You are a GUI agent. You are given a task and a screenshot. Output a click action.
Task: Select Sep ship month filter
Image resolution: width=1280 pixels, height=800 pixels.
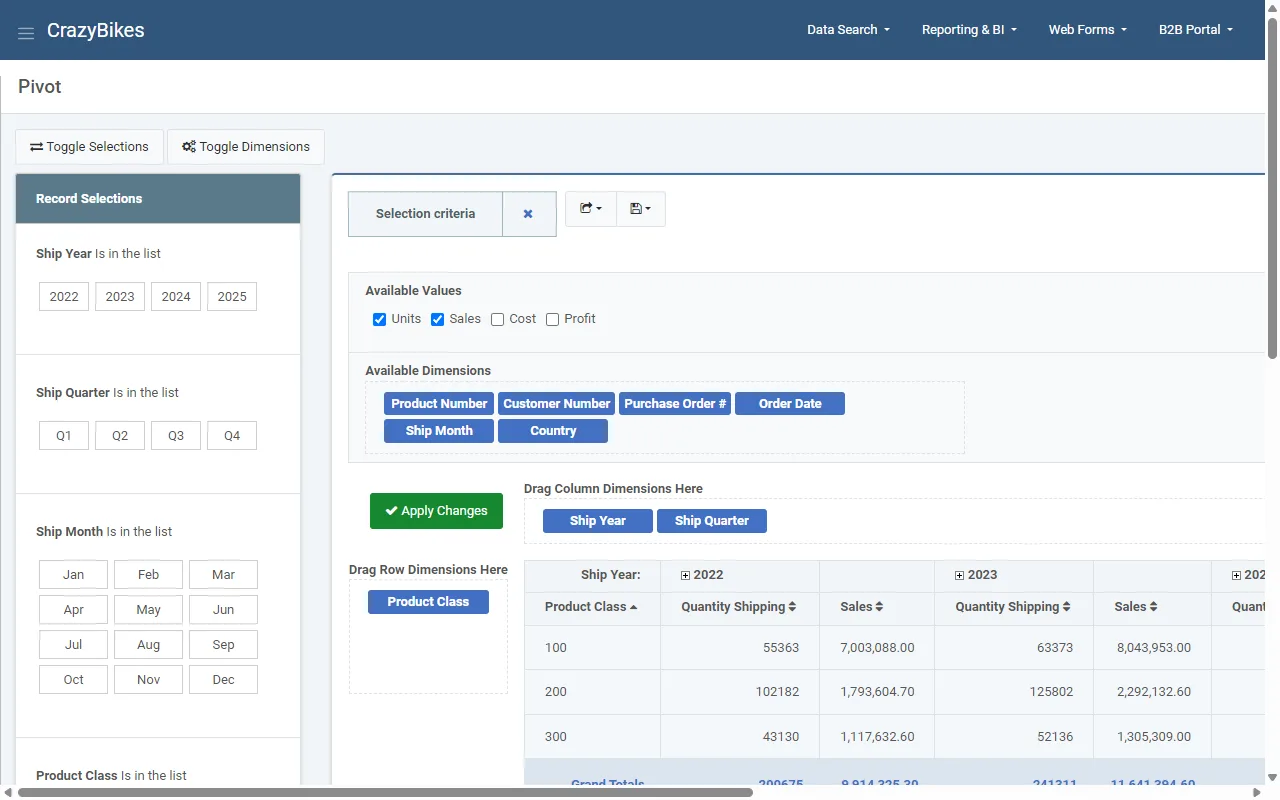(223, 645)
